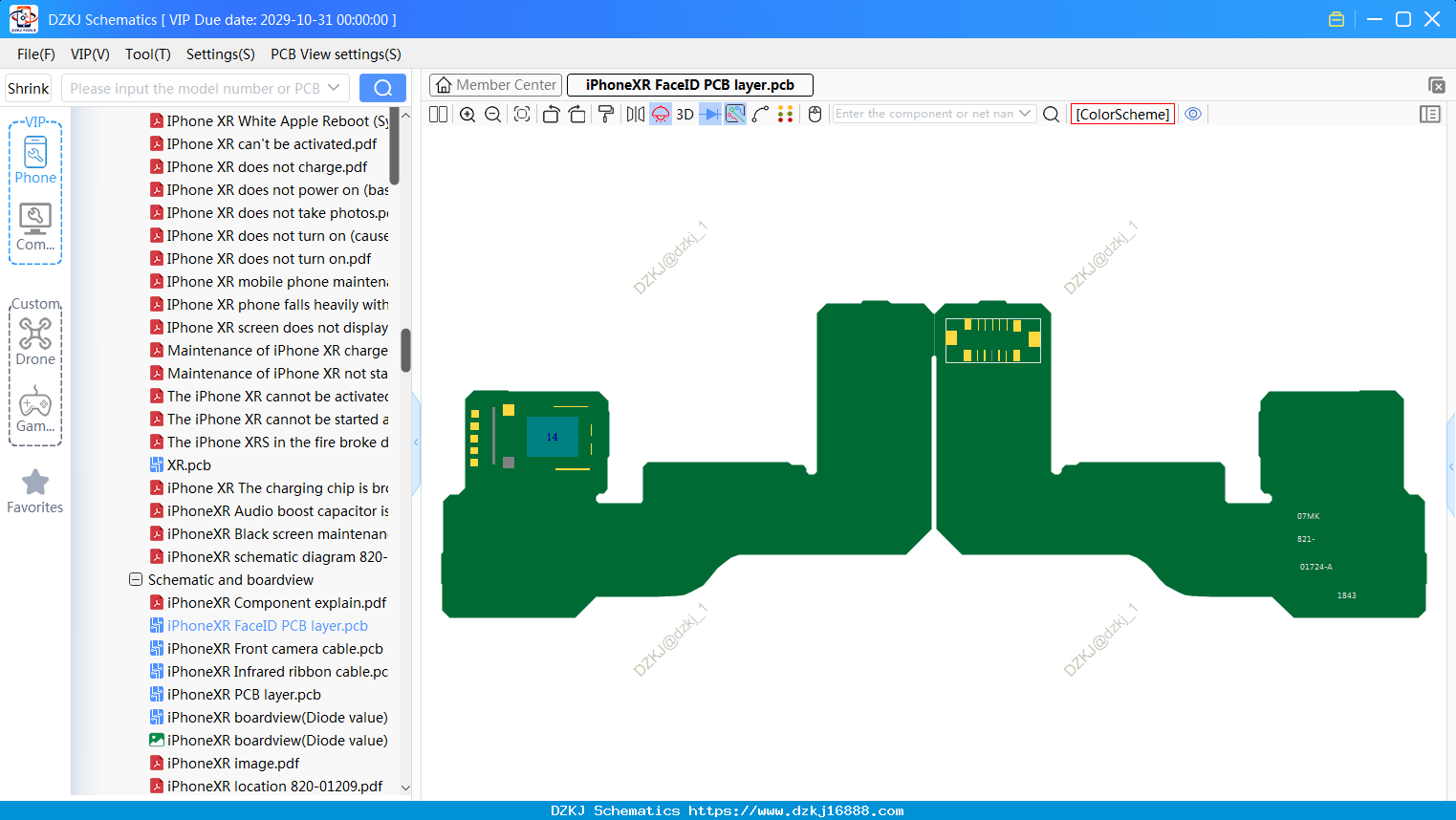Click component or net name field
Image resolution: width=1456 pixels, height=820 pixels.
point(924,114)
